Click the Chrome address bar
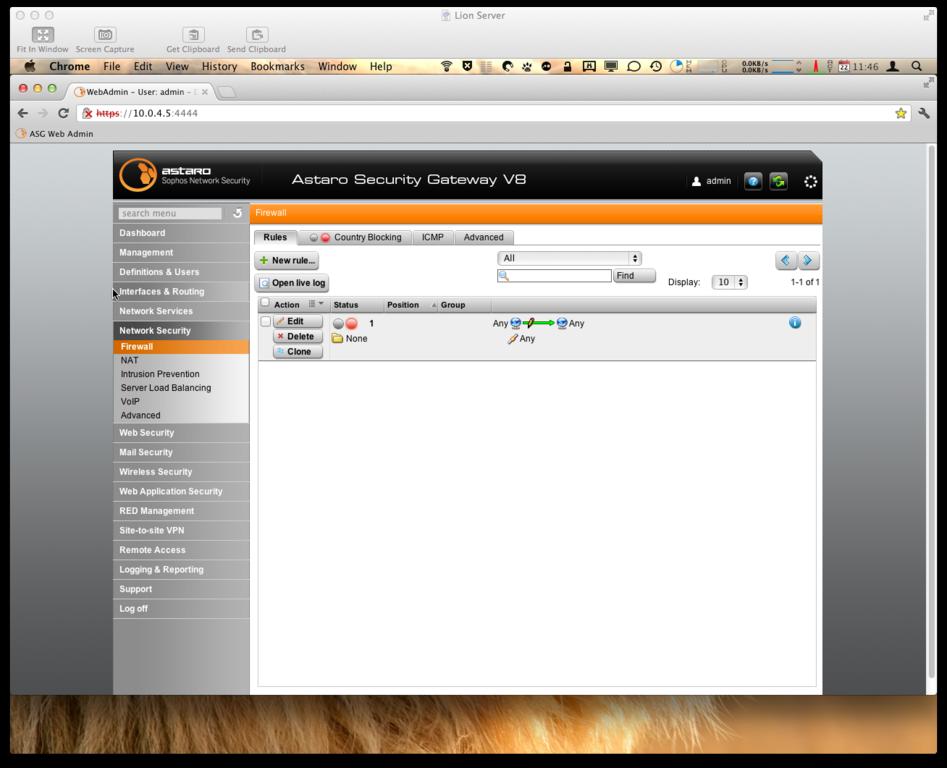 coord(495,113)
